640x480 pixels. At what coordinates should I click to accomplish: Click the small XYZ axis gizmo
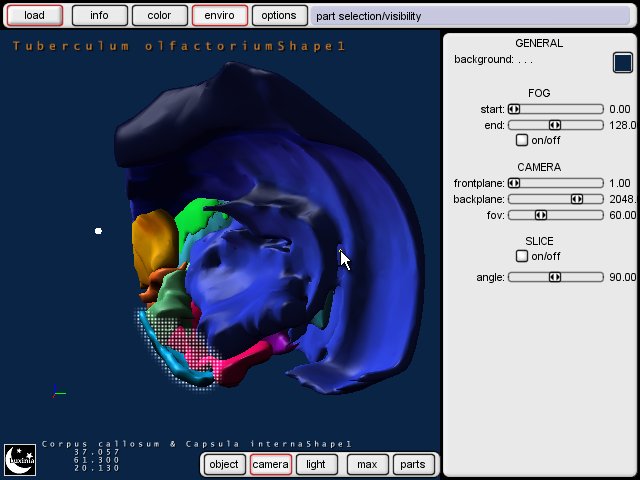[x=58, y=393]
